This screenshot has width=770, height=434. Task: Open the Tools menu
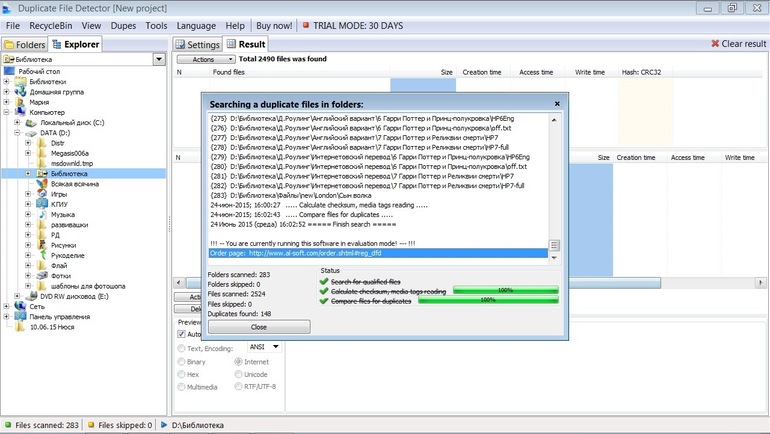(156, 26)
